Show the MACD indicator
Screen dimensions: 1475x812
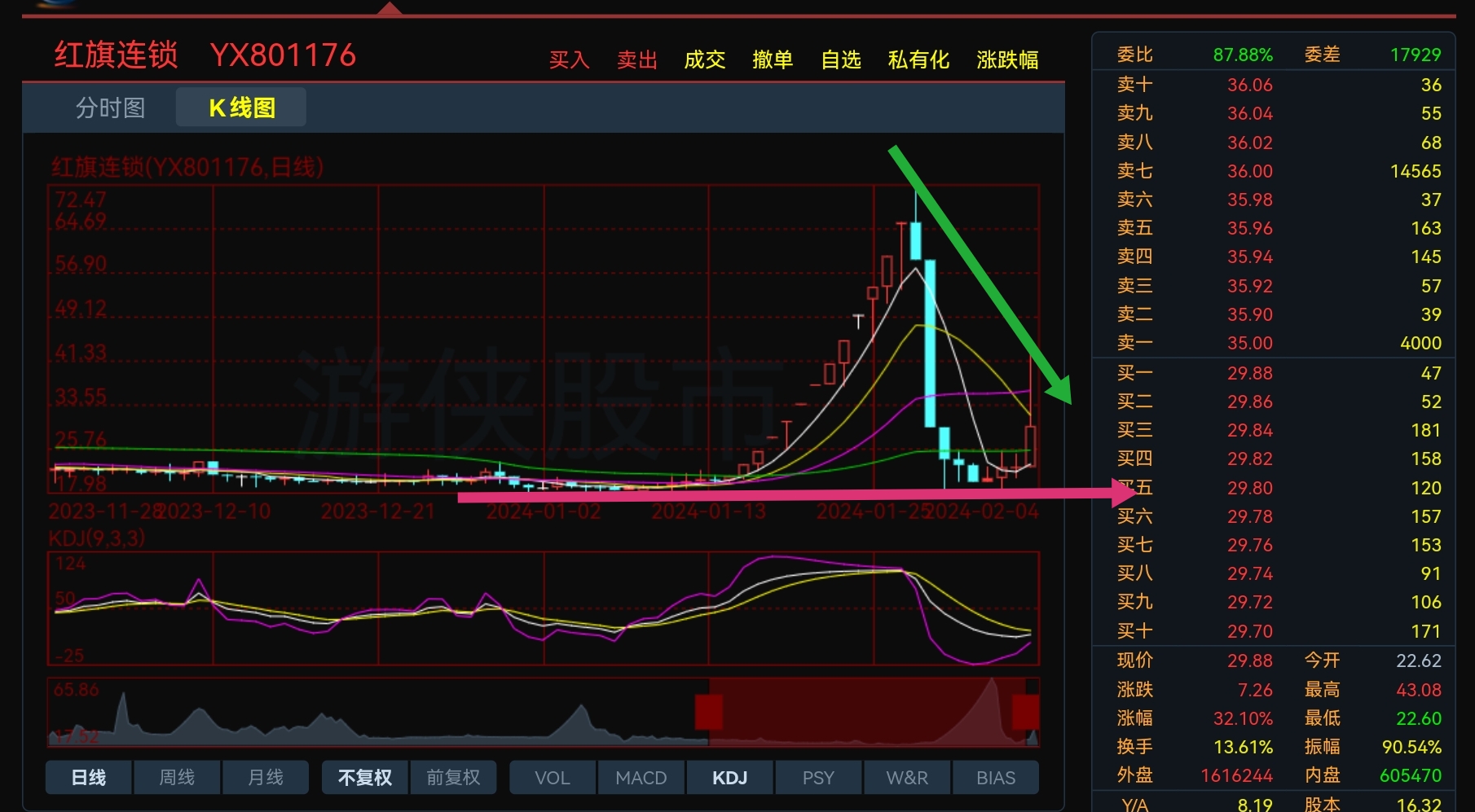(641, 778)
